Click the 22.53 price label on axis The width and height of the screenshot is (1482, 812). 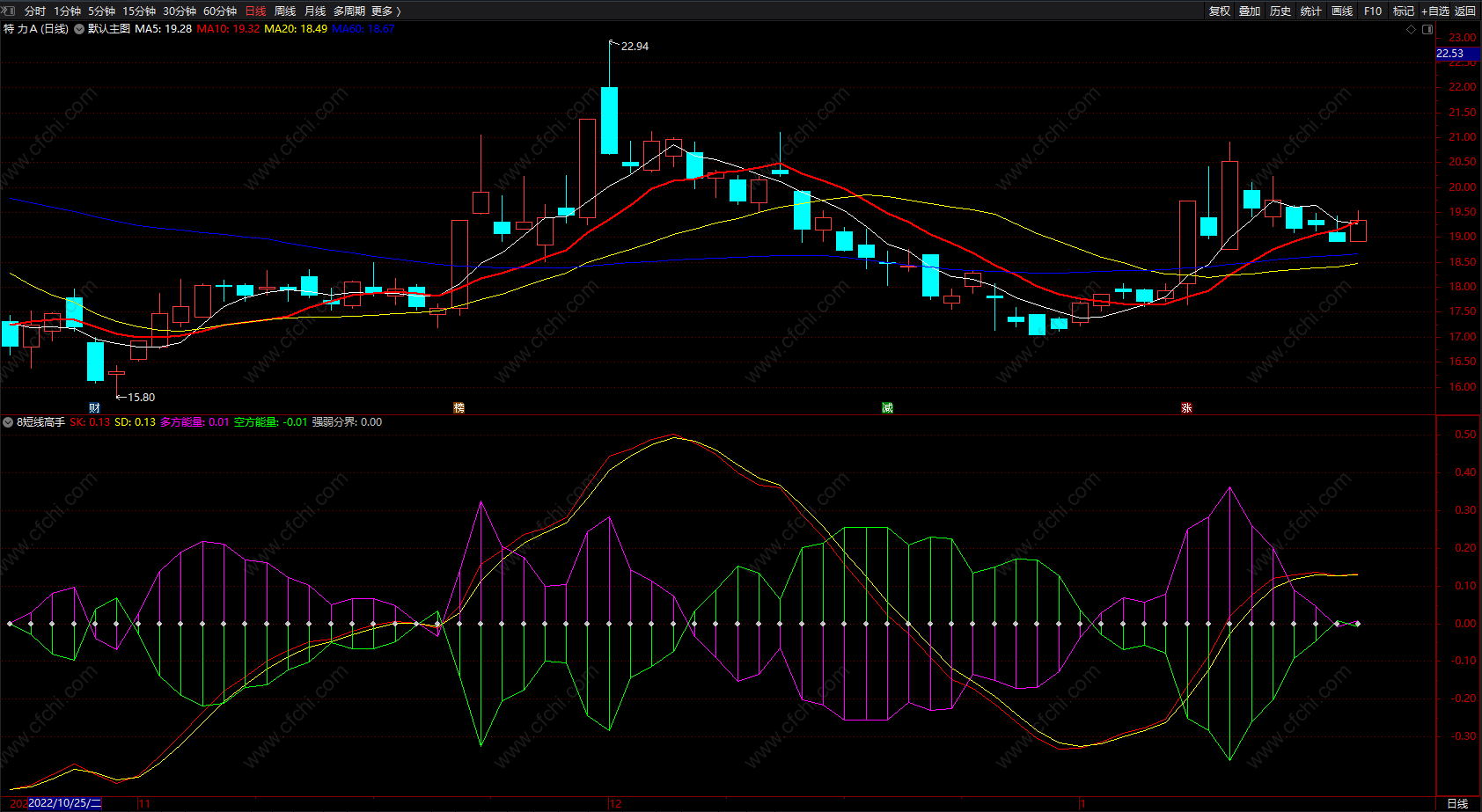tap(1450, 54)
